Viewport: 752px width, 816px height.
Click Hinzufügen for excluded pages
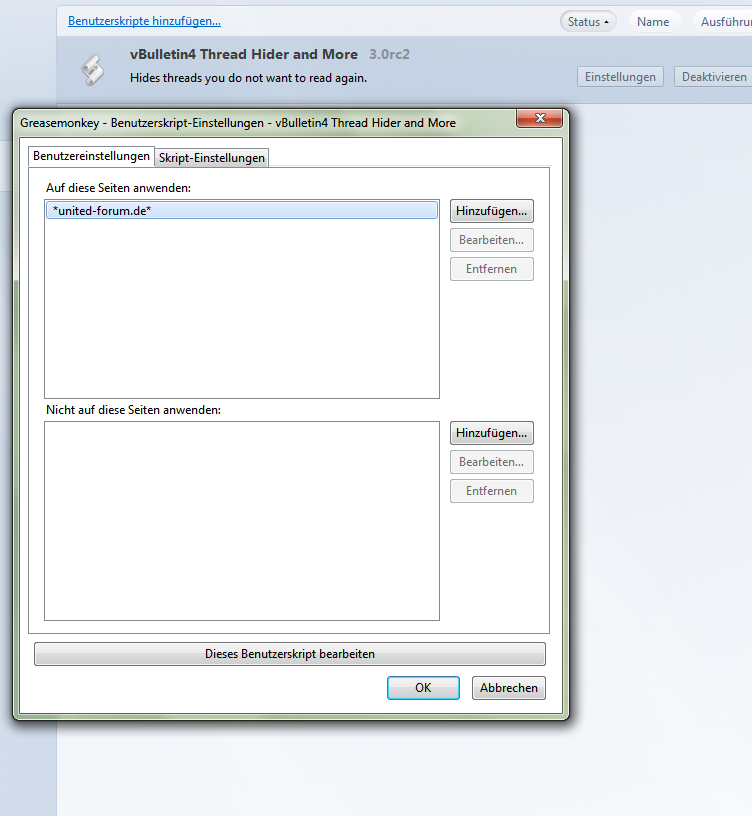(492, 433)
